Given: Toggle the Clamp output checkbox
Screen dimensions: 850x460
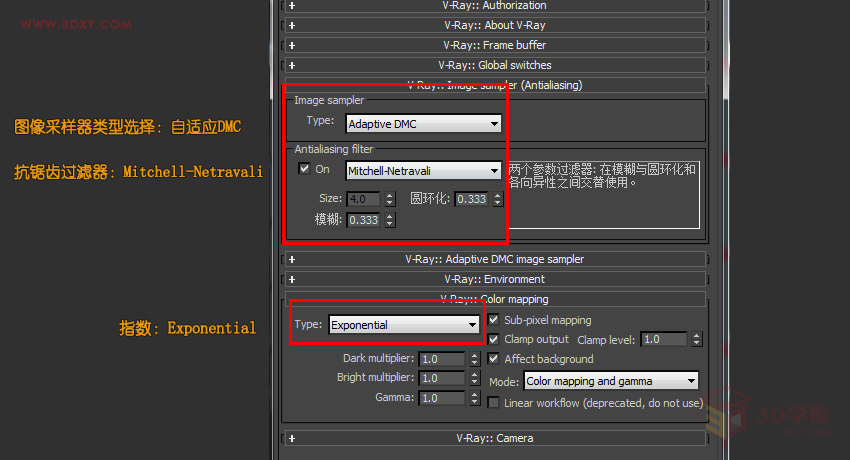Looking at the screenshot, I should [x=493, y=339].
